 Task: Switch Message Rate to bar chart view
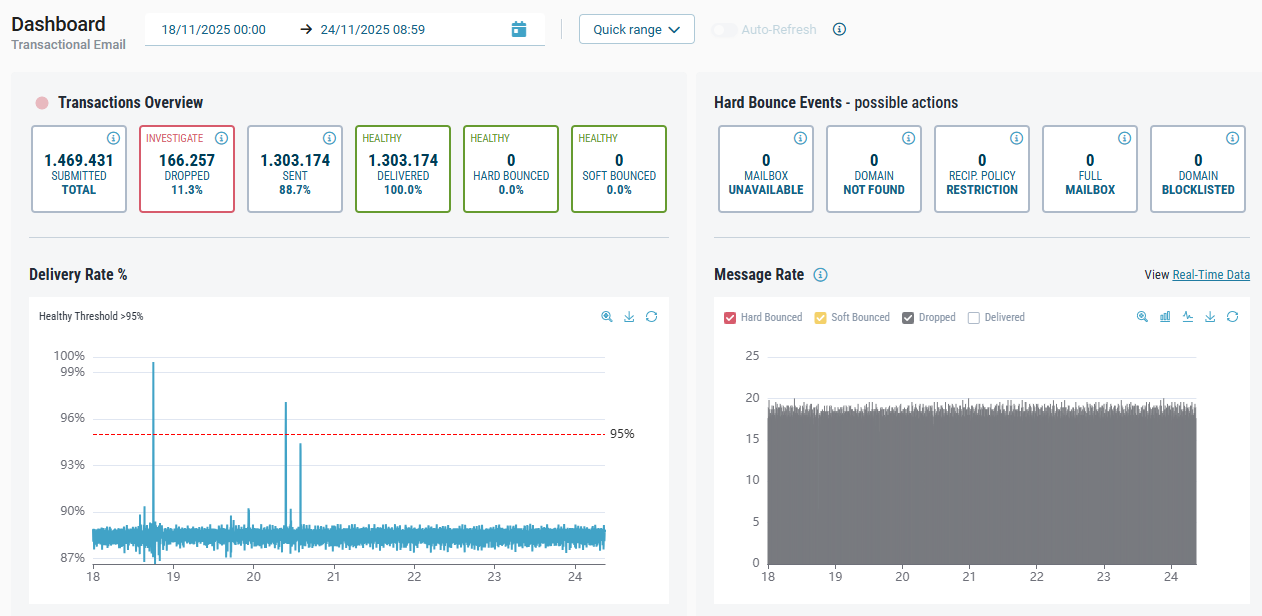point(1165,317)
